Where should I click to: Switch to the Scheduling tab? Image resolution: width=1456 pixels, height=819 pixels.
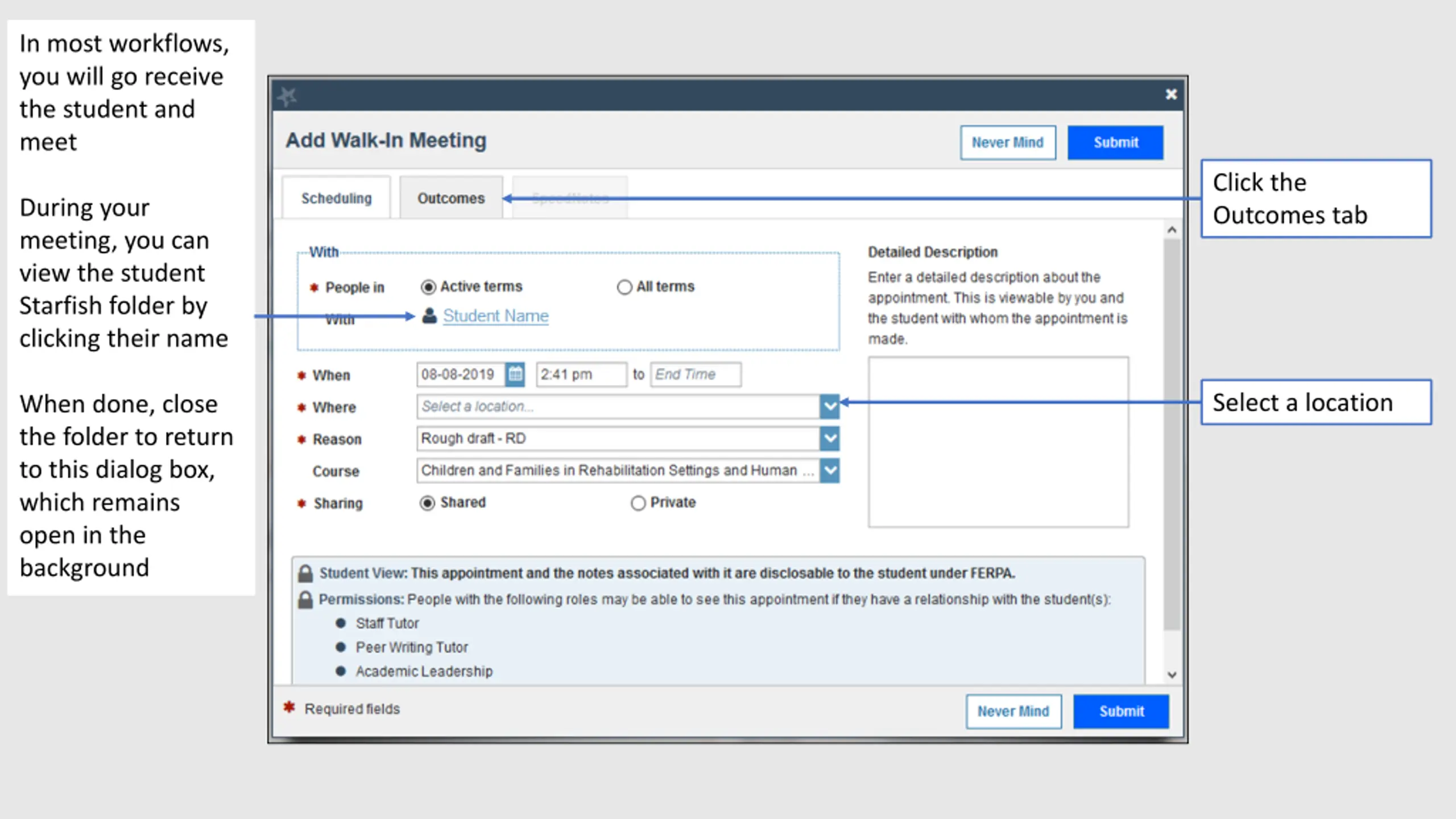(x=336, y=198)
